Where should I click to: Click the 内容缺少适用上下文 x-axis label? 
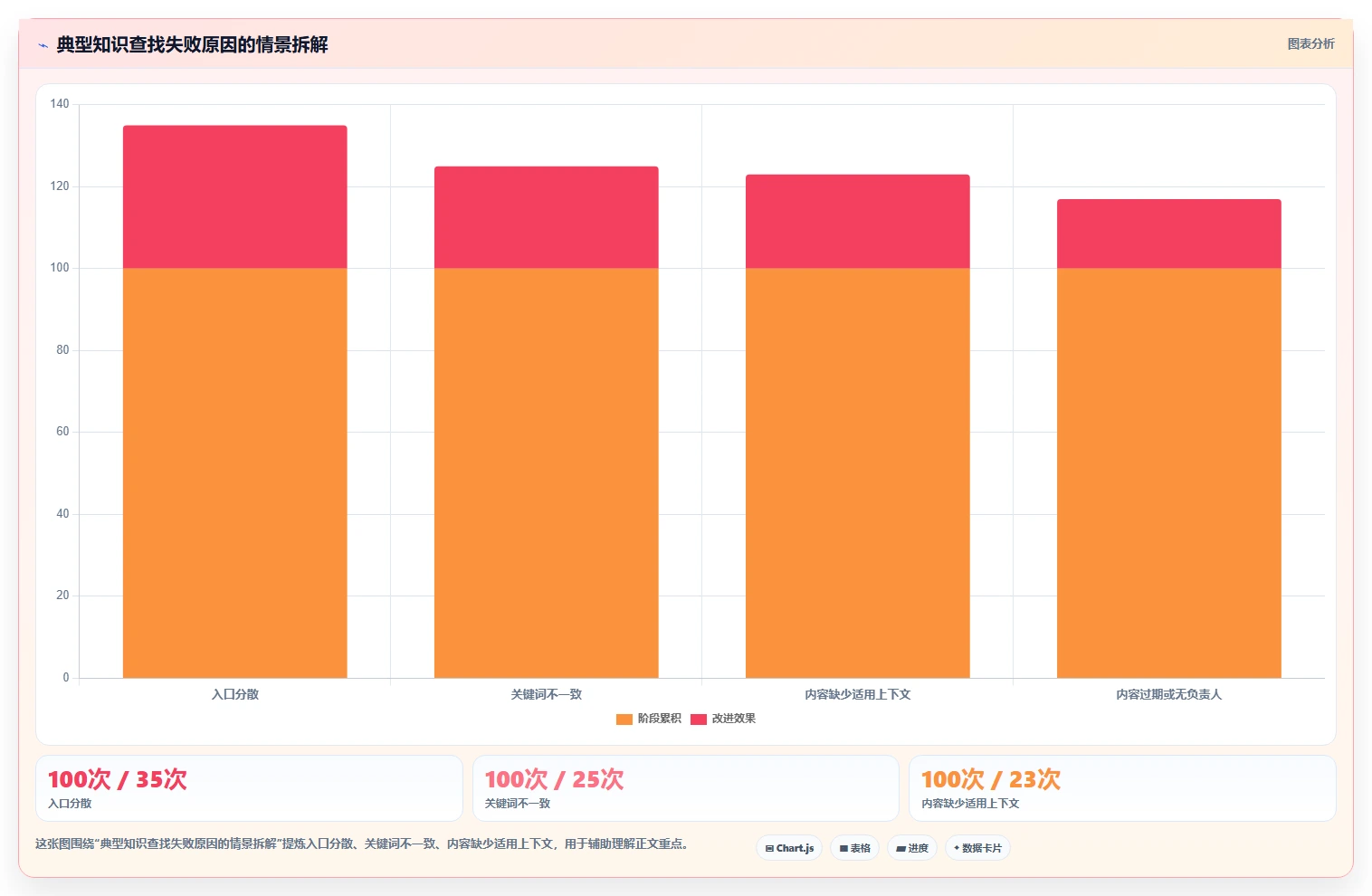858,694
